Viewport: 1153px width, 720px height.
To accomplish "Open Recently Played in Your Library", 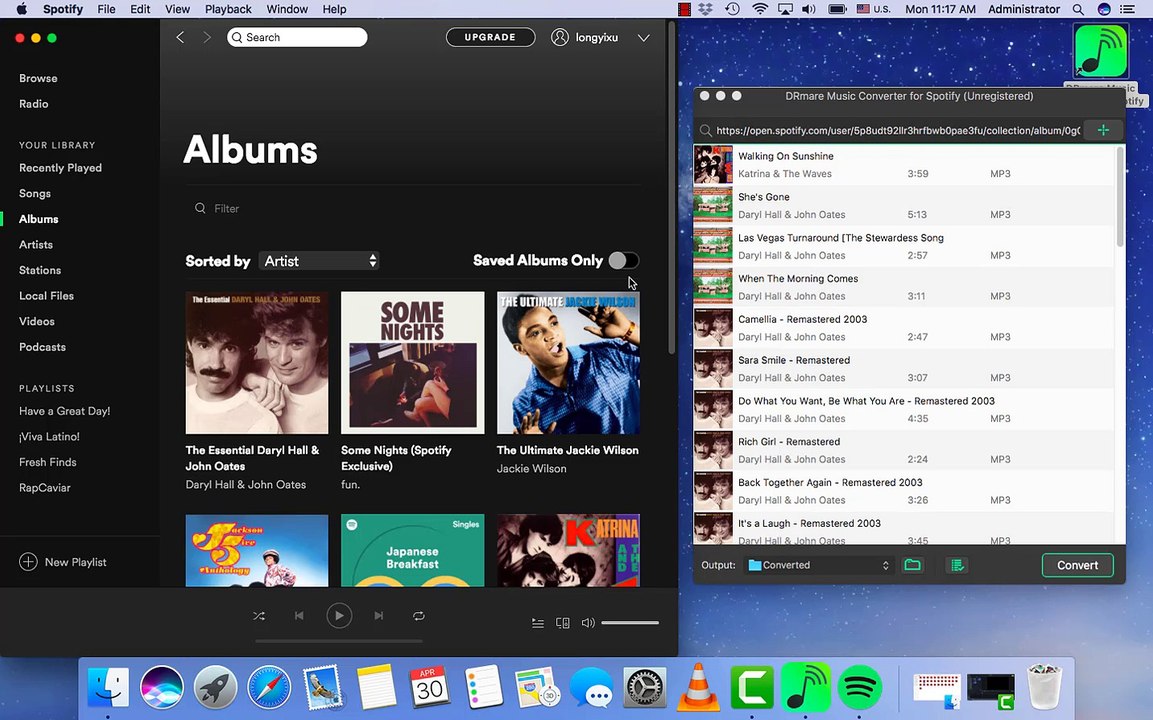I will pos(60,168).
